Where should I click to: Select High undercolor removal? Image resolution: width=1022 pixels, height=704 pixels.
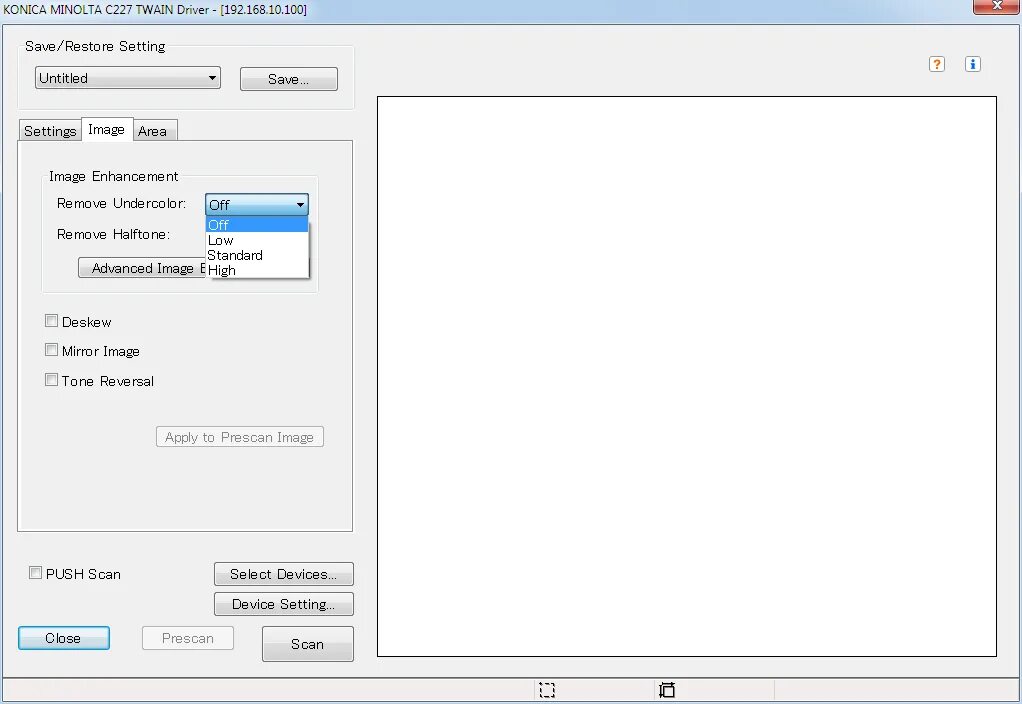(x=257, y=270)
